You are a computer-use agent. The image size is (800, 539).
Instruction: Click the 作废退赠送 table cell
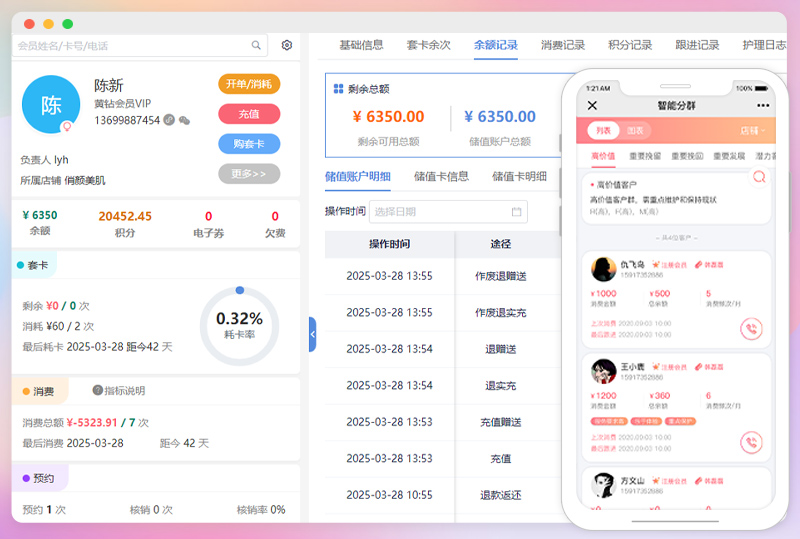(x=501, y=276)
